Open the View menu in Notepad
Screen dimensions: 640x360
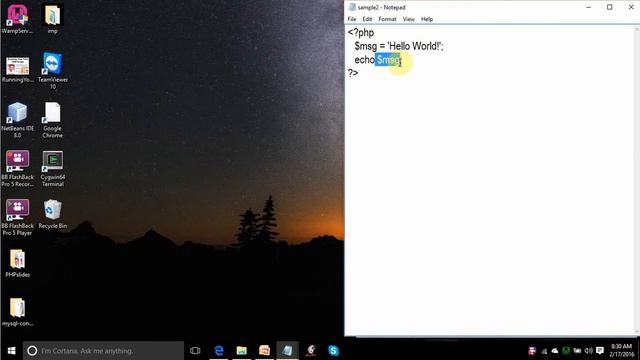point(409,19)
